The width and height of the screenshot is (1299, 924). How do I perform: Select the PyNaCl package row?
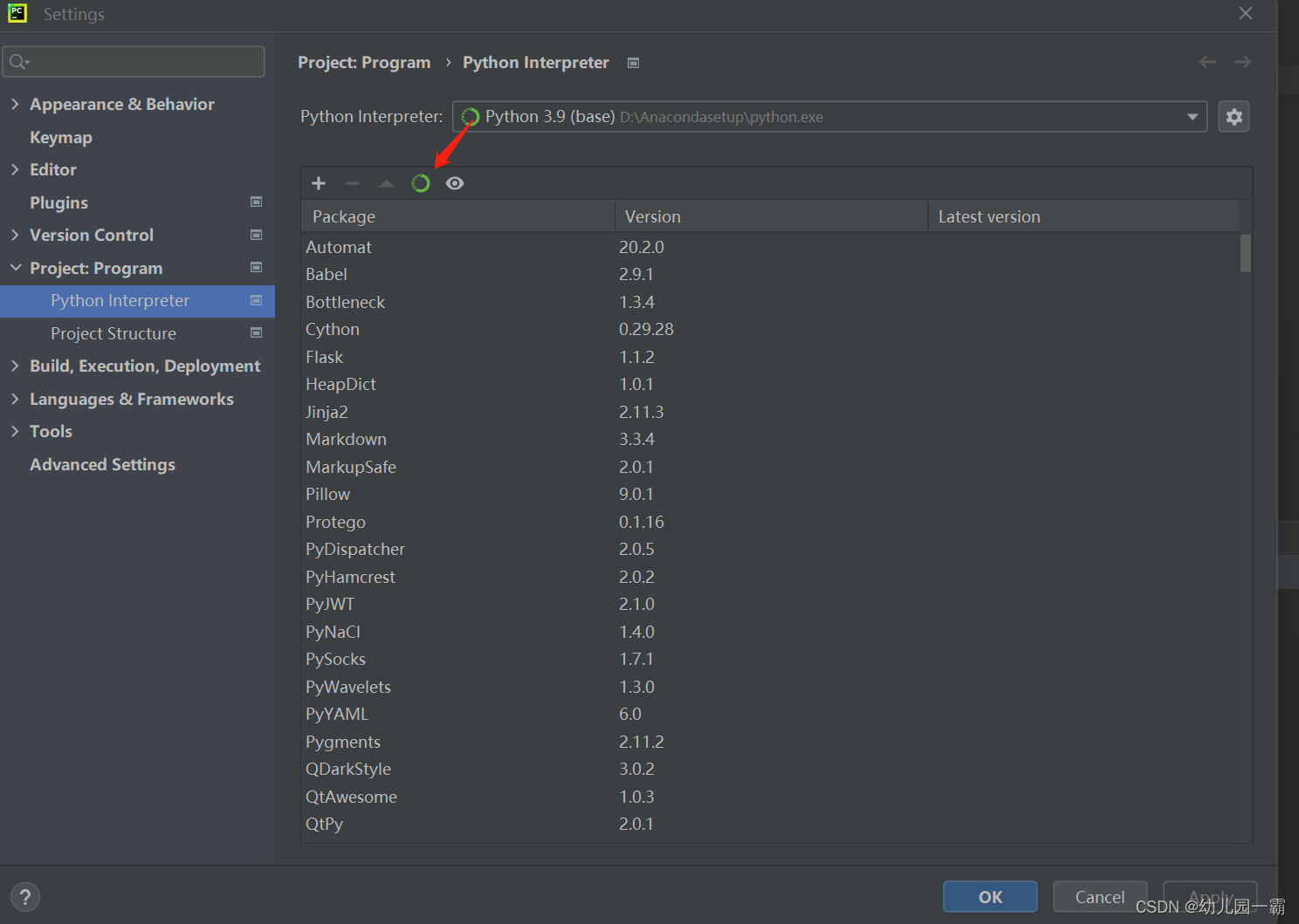click(770, 632)
